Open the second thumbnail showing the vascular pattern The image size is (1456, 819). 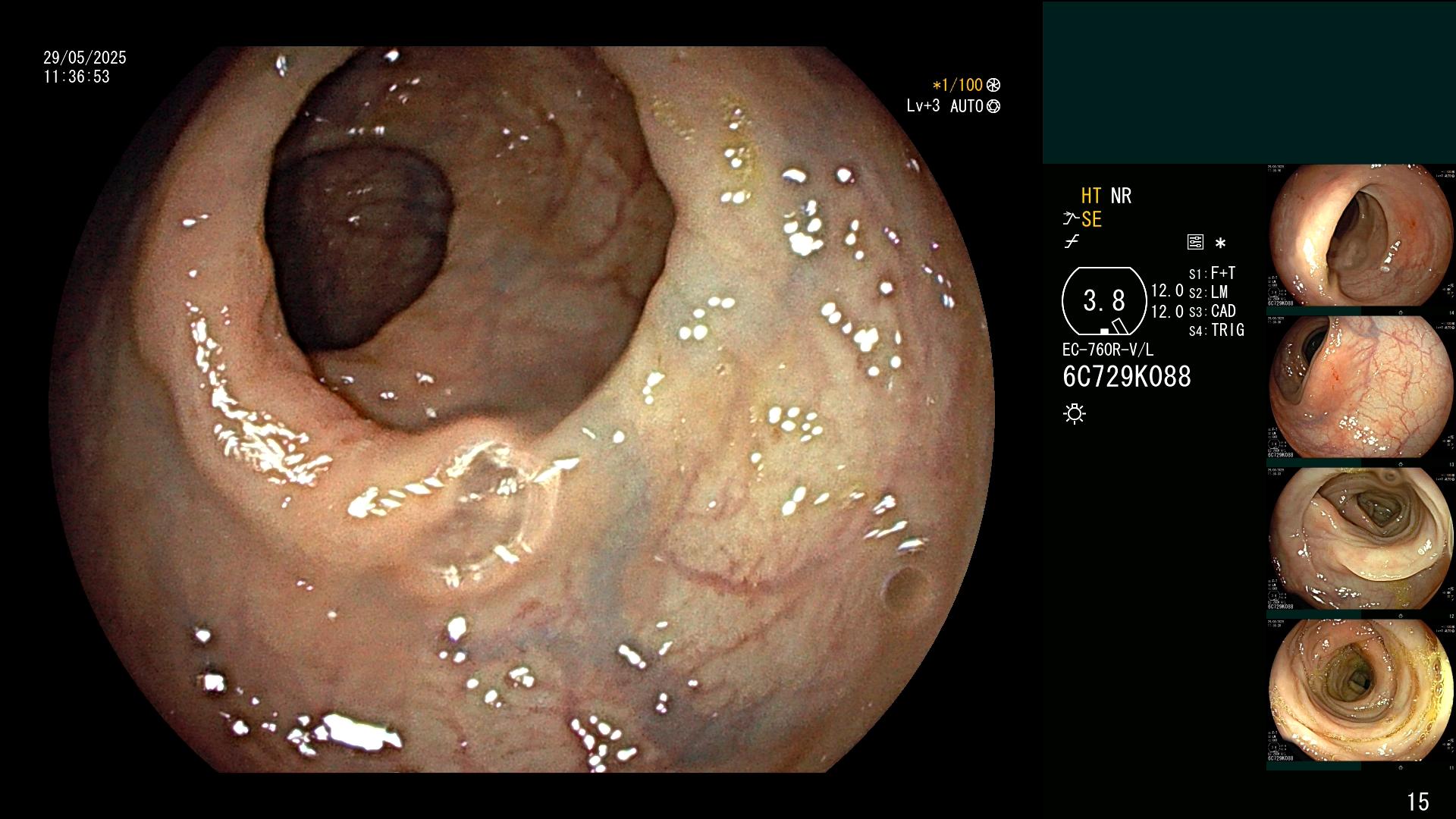(x=1361, y=387)
